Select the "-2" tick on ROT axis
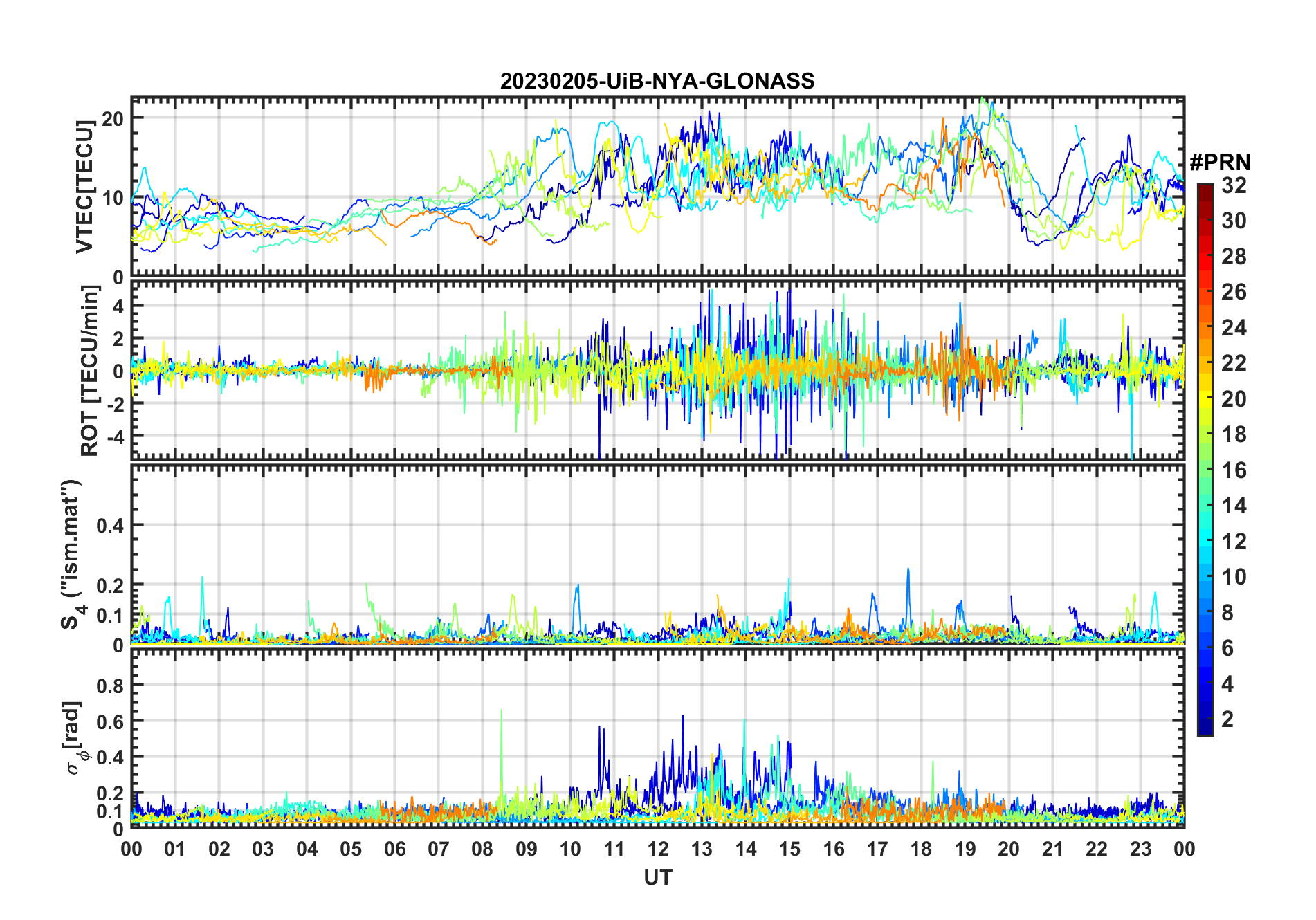1316x920 pixels. tap(114, 404)
